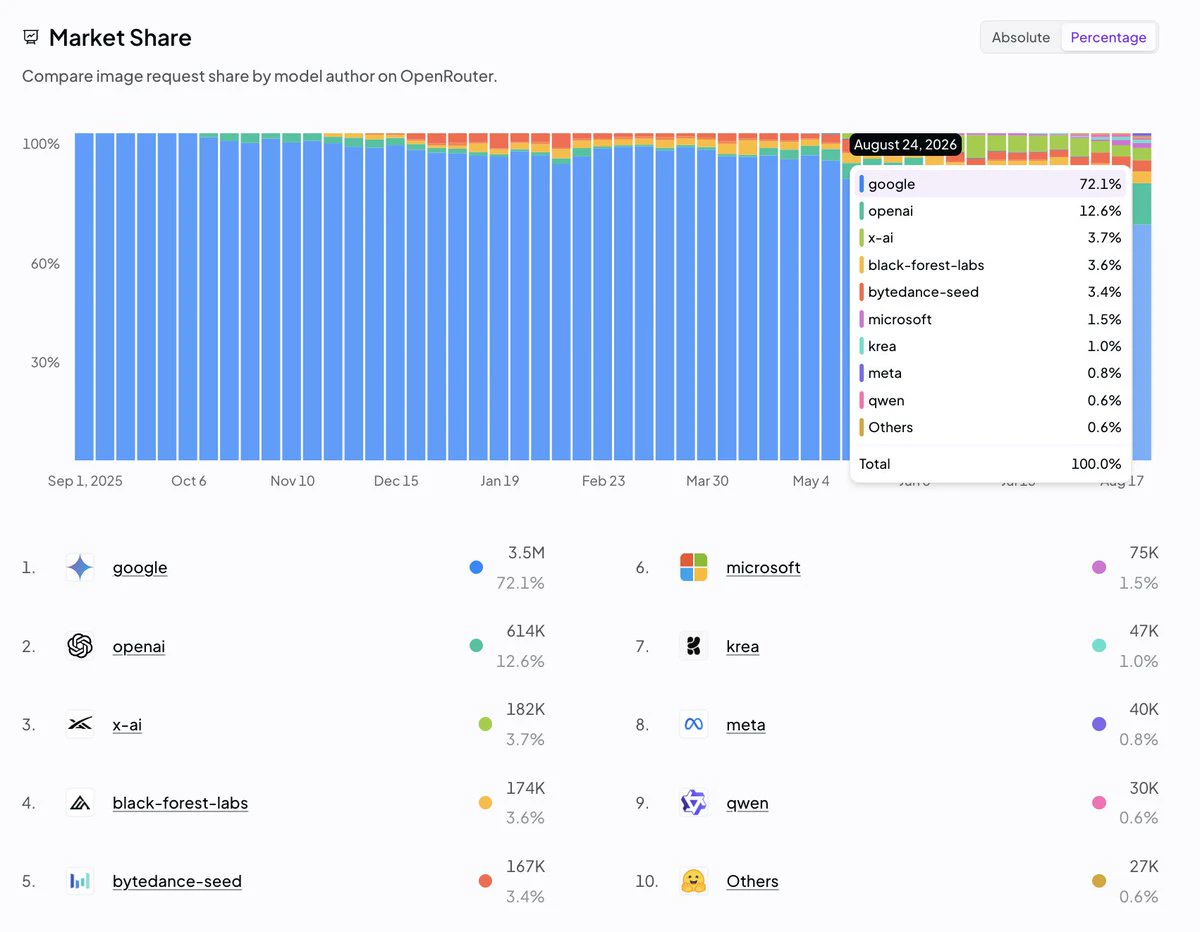Click the 3.5M value for google

tap(526, 553)
